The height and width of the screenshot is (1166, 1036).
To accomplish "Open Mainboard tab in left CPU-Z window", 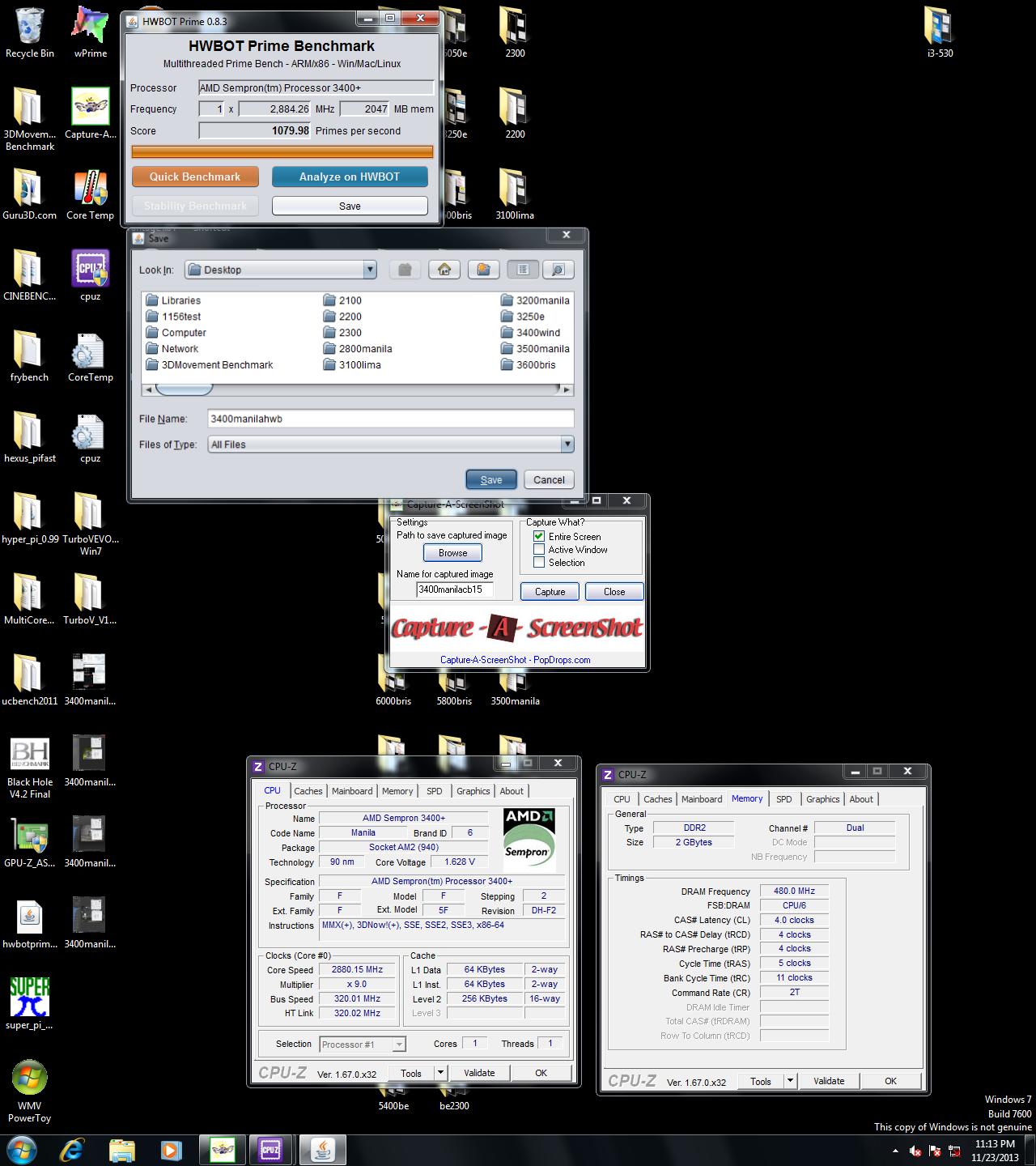I will point(352,791).
